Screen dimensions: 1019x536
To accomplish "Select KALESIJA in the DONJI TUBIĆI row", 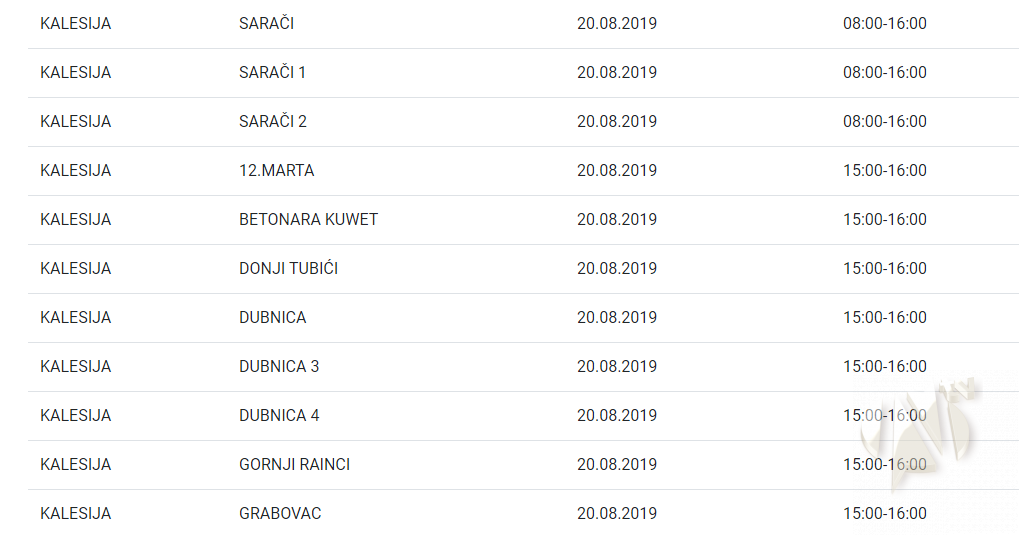I will [x=75, y=269].
